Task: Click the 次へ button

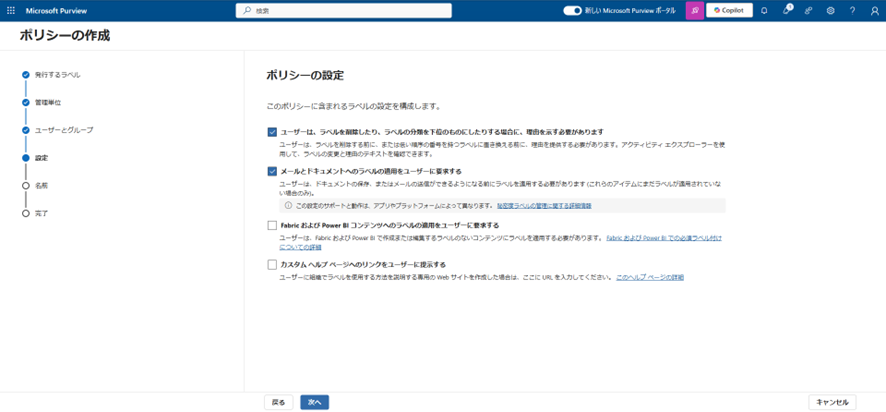Action: tap(314, 402)
